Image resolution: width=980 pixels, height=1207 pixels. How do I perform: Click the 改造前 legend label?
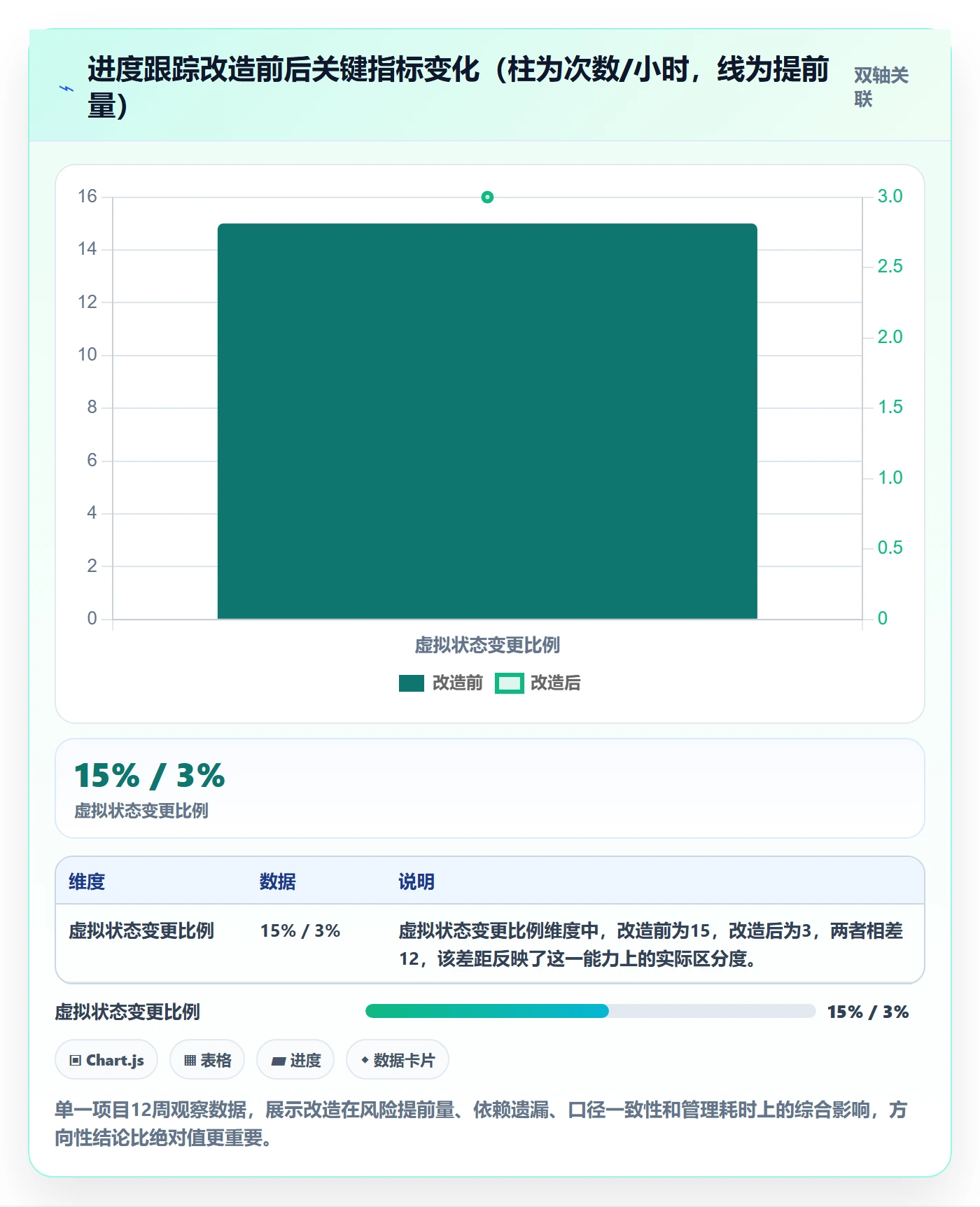click(x=458, y=683)
